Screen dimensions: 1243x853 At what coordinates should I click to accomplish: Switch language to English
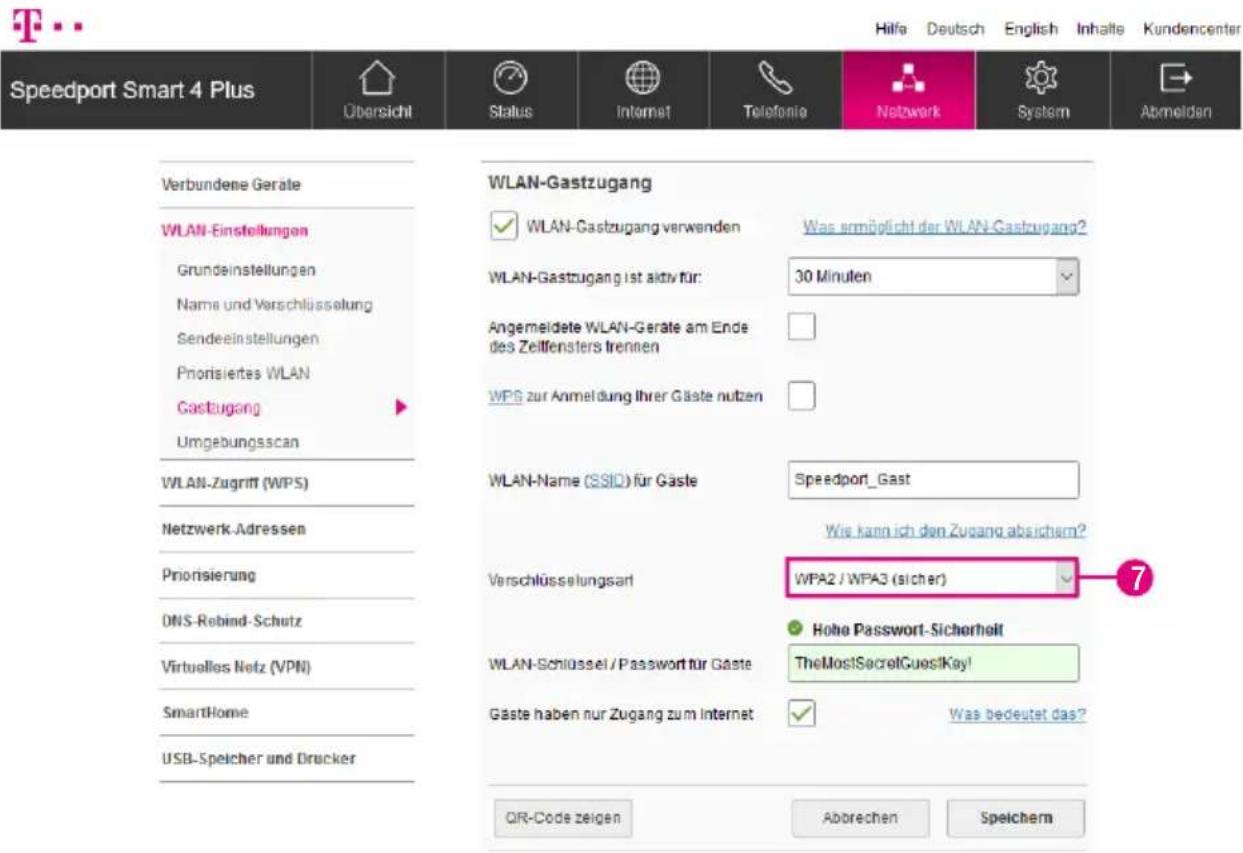pyautogui.click(x=1030, y=29)
